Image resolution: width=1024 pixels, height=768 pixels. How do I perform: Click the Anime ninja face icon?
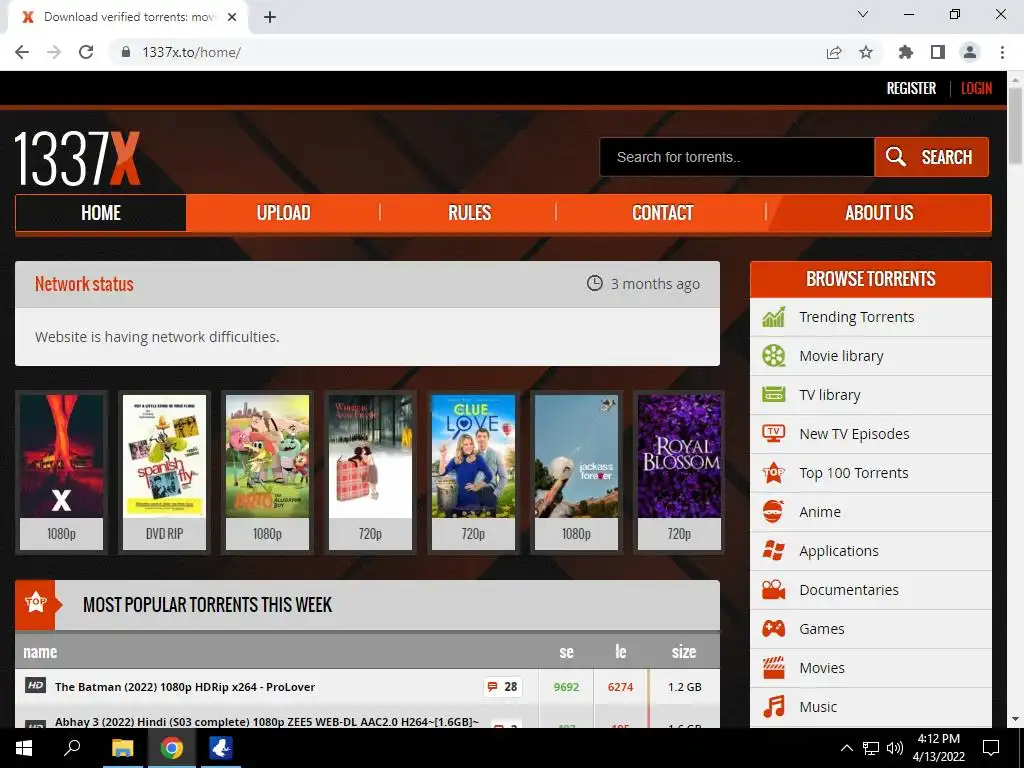click(773, 512)
